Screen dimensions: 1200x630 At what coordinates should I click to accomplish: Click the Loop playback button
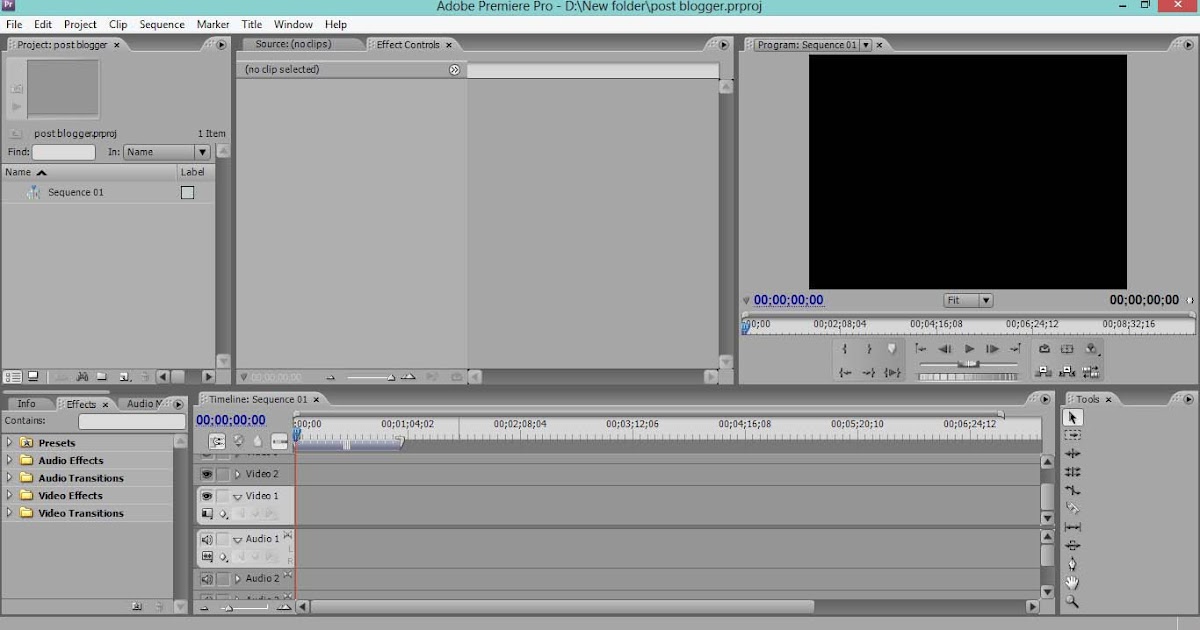892,372
